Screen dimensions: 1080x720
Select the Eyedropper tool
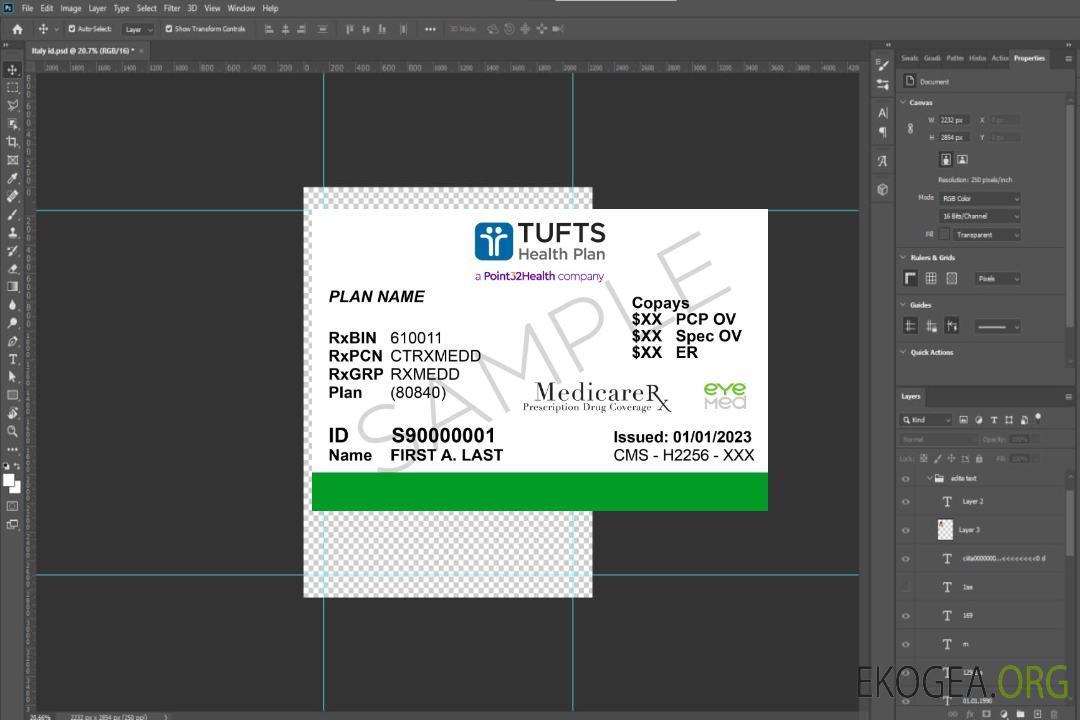(13, 178)
